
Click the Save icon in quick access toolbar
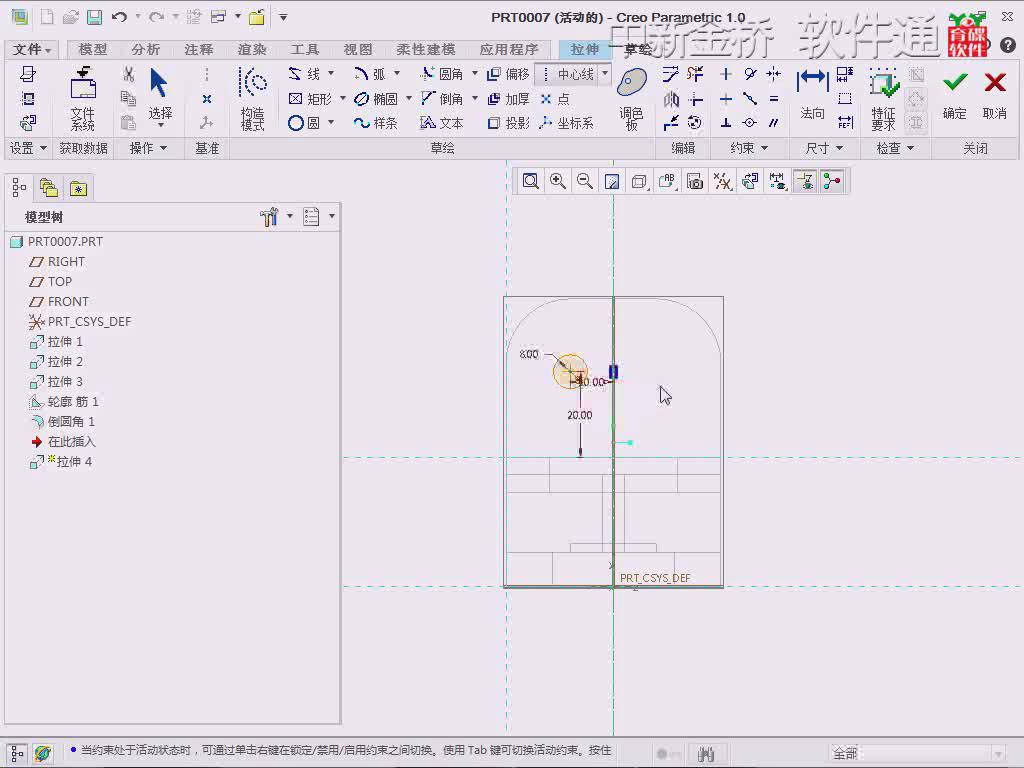(95, 17)
